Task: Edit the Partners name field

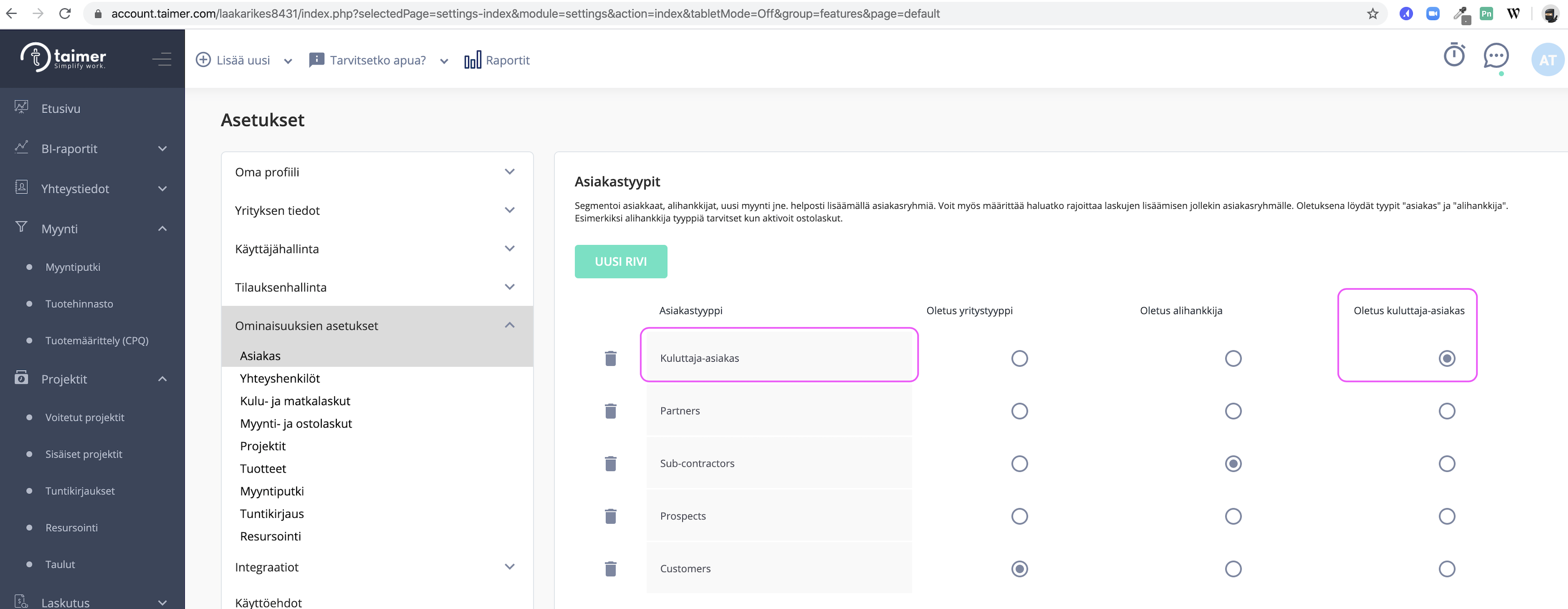Action: (779, 410)
